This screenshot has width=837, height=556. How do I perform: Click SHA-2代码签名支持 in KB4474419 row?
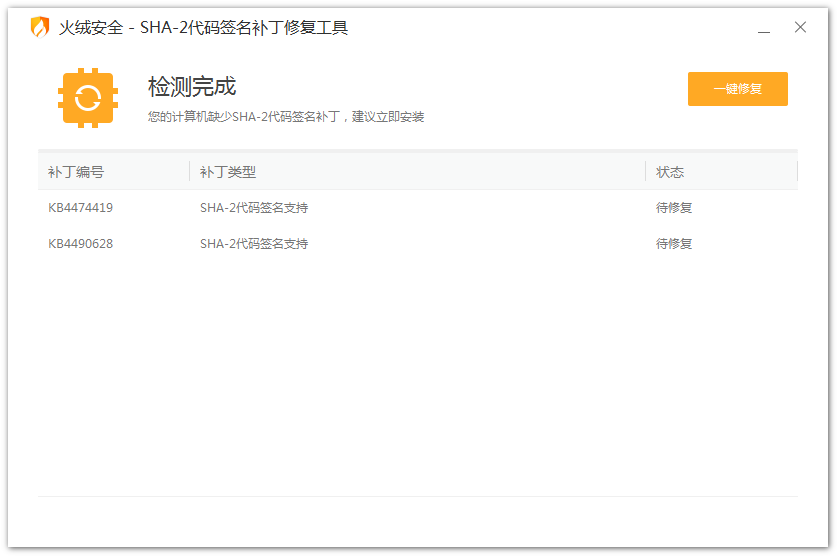coord(254,208)
